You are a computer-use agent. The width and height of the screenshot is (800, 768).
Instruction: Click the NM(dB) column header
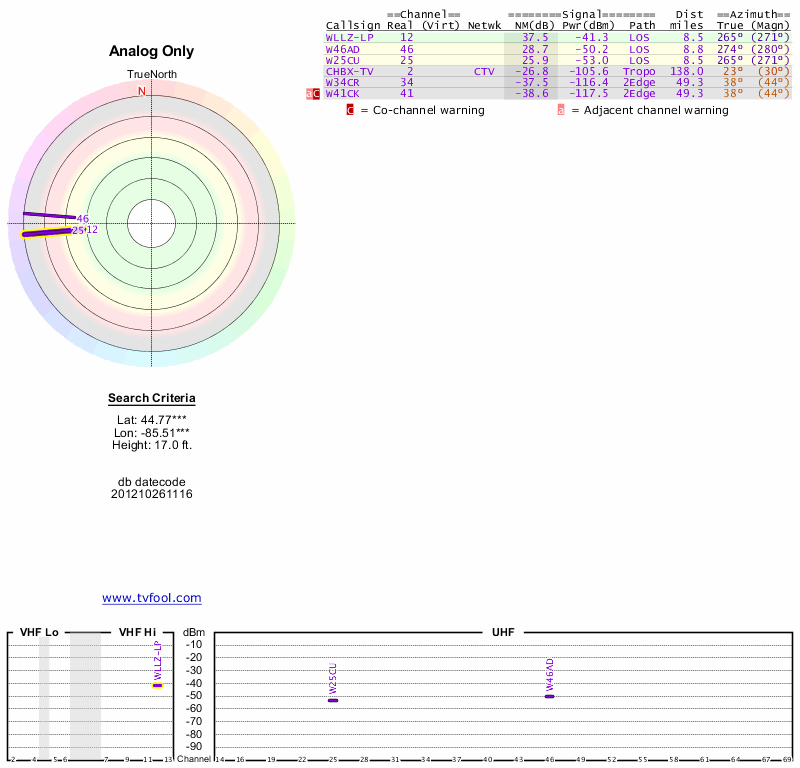tap(535, 26)
